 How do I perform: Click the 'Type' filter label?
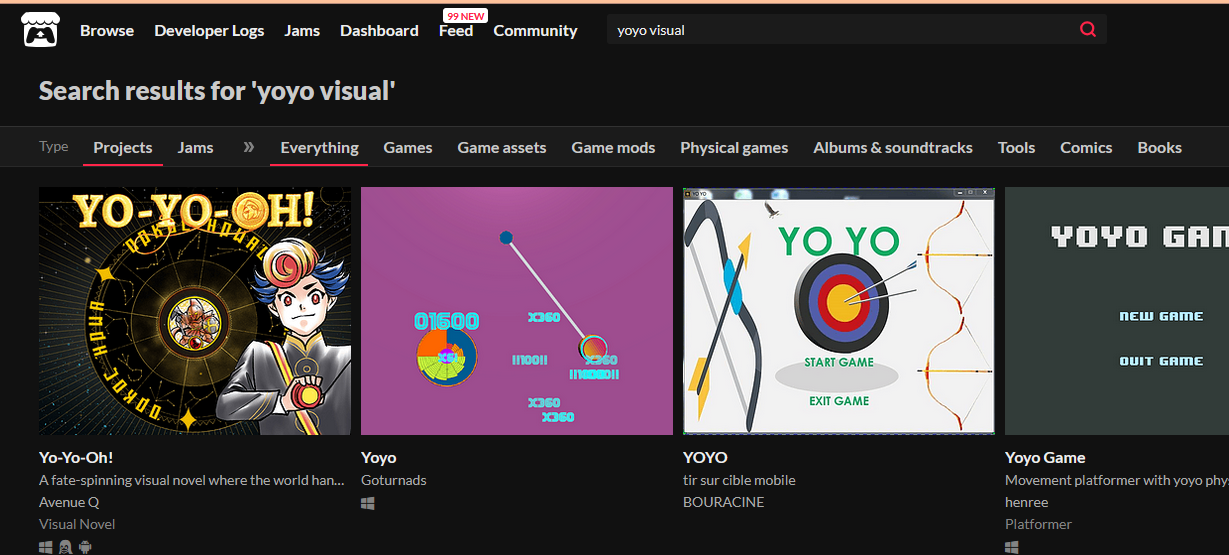tap(54, 146)
